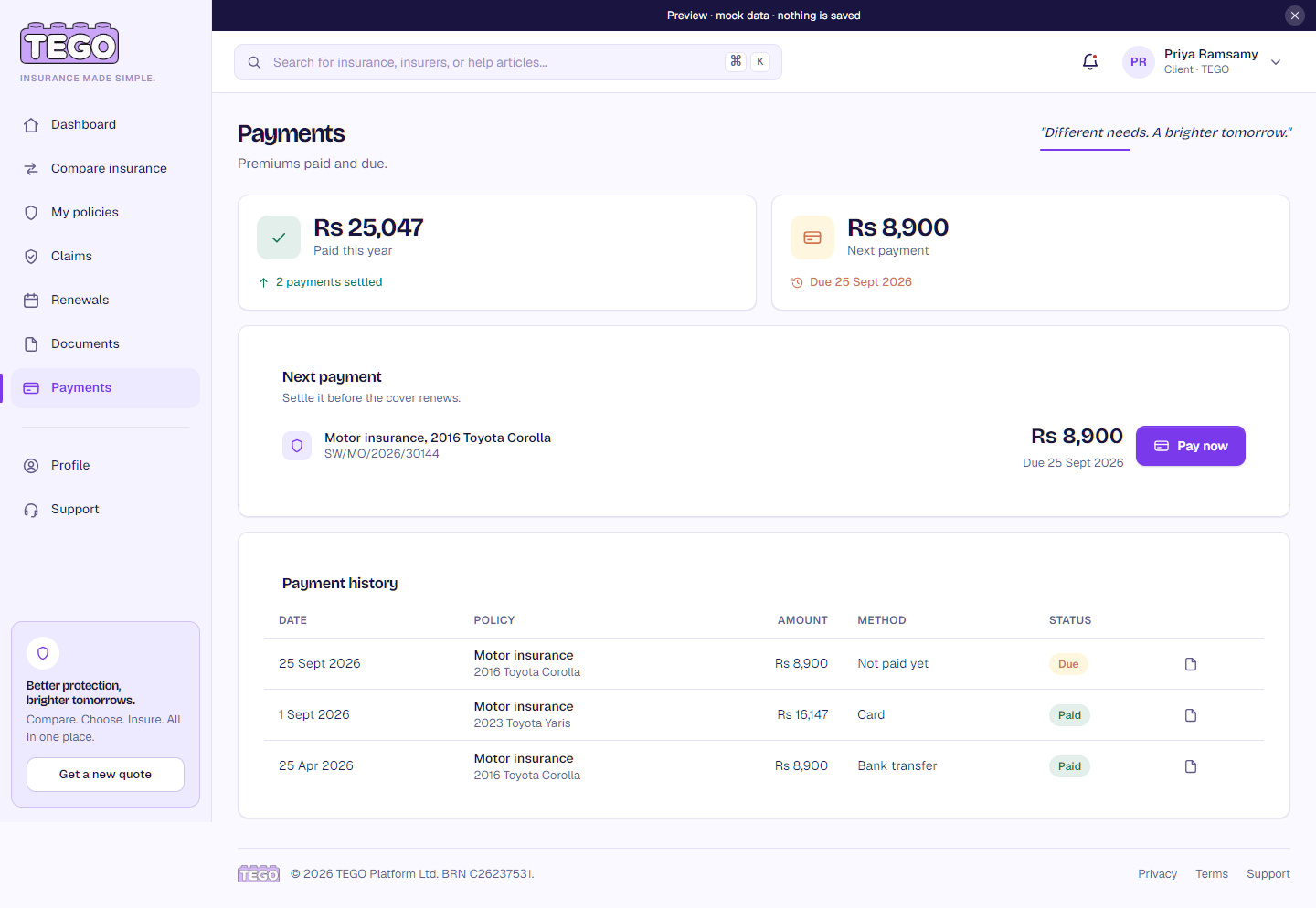This screenshot has height=908, width=1316.
Task: Select Payments in the sidebar
Action: point(105,388)
